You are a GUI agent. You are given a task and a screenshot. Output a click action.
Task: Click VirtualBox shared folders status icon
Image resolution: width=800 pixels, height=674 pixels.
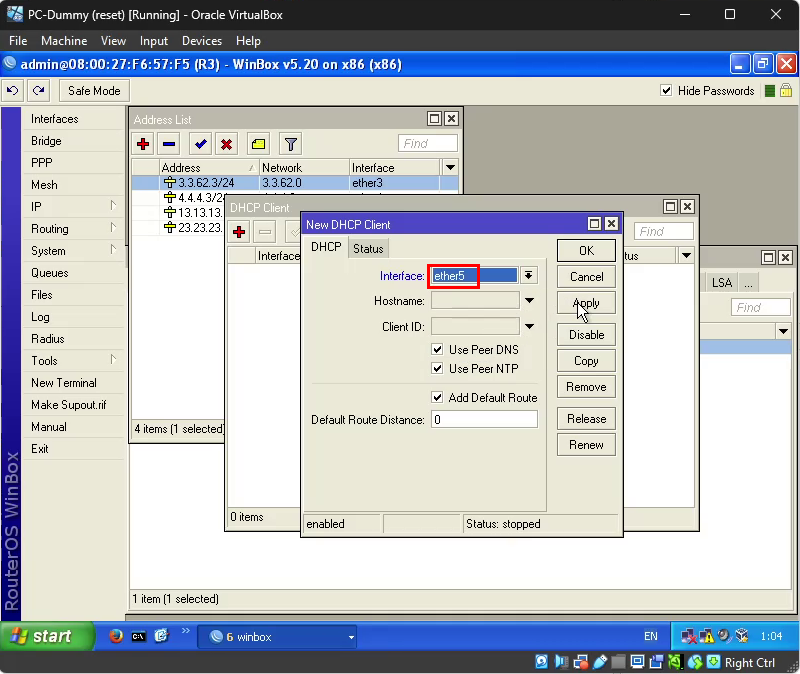click(x=618, y=662)
